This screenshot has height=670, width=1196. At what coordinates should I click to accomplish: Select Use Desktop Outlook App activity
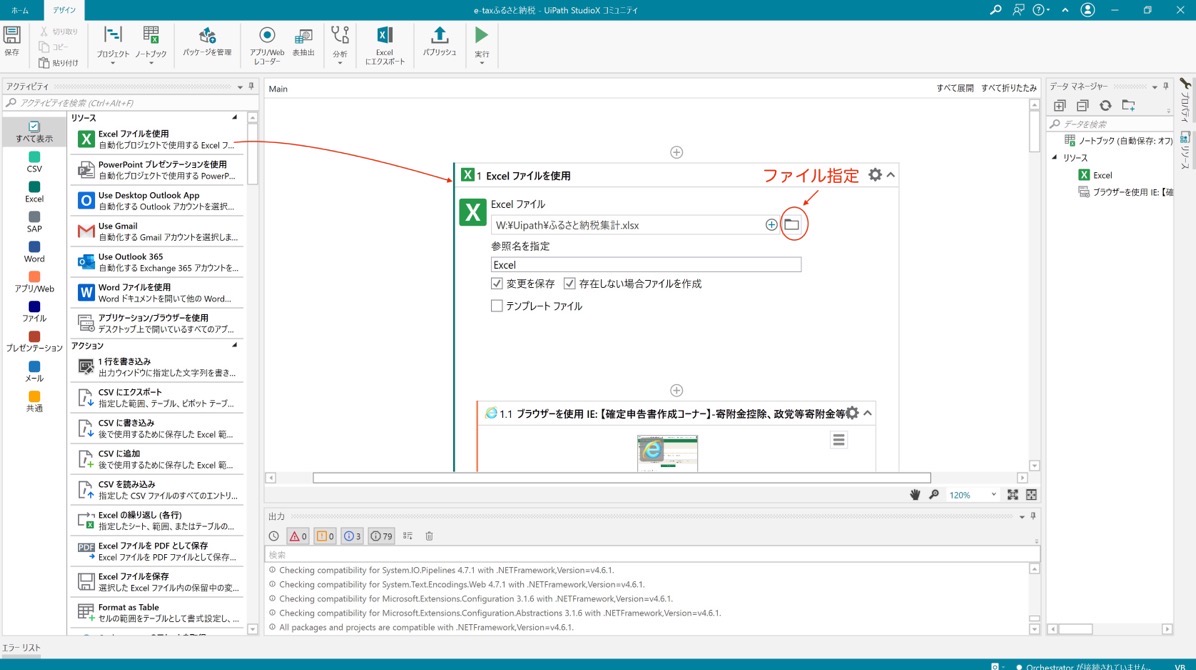(157, 200)
